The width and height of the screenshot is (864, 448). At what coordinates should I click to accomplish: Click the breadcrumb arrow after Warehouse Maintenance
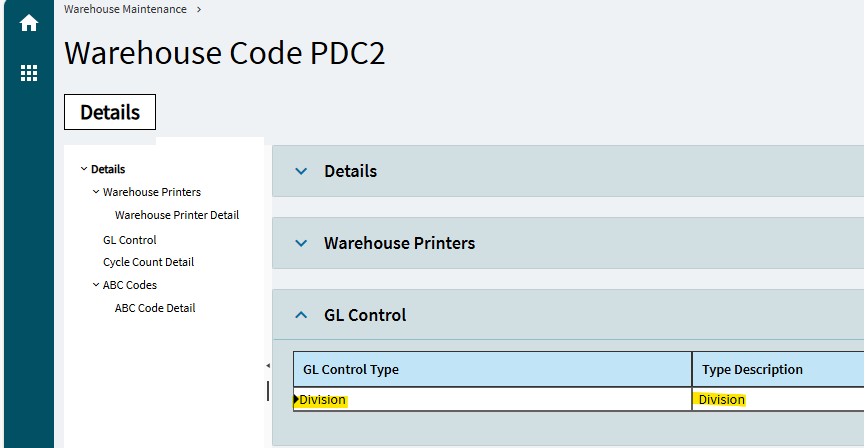click(199, 9)
